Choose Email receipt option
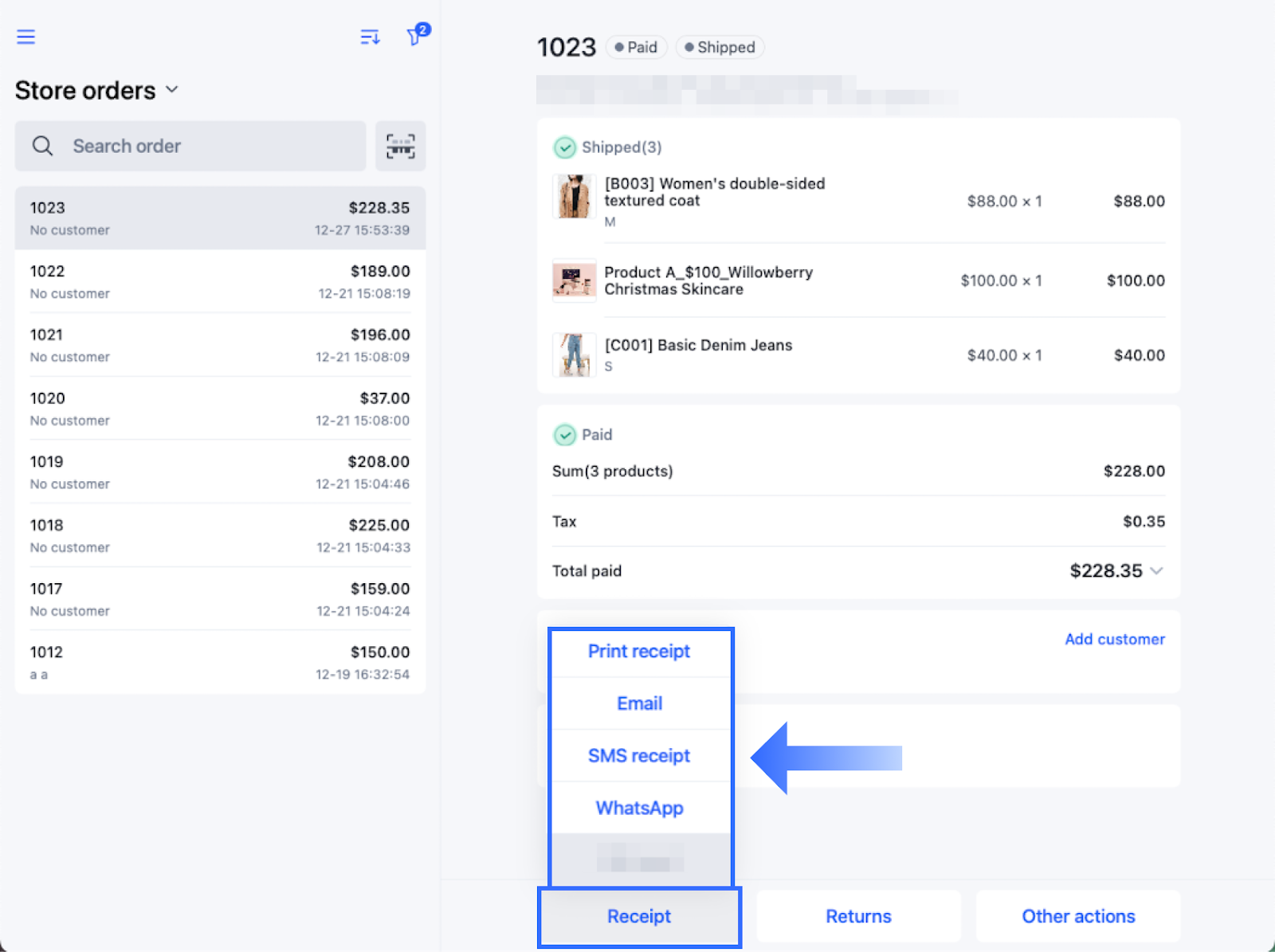1275x952 pixels. pyautogui.click(x=640, y=703)
